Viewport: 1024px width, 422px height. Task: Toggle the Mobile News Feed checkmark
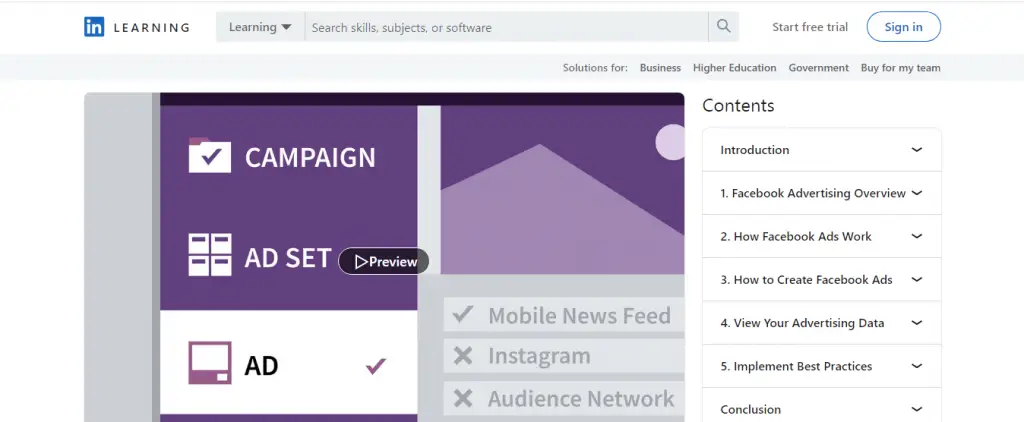462,314
